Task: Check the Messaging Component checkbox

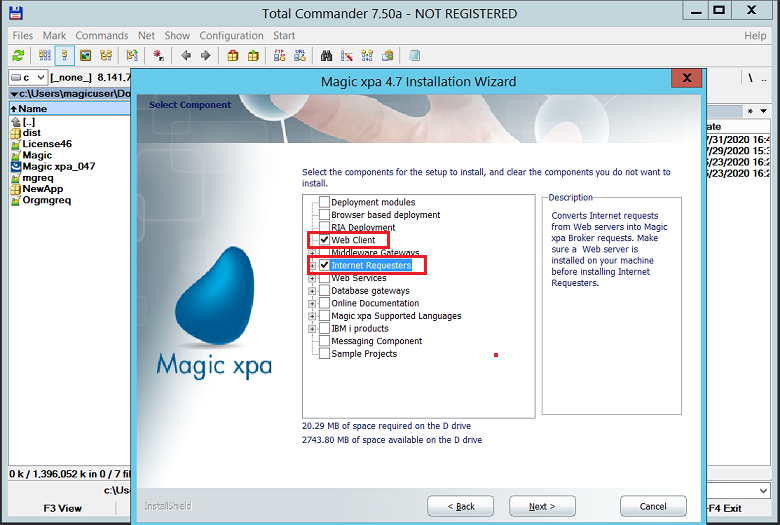Action: 324,341
